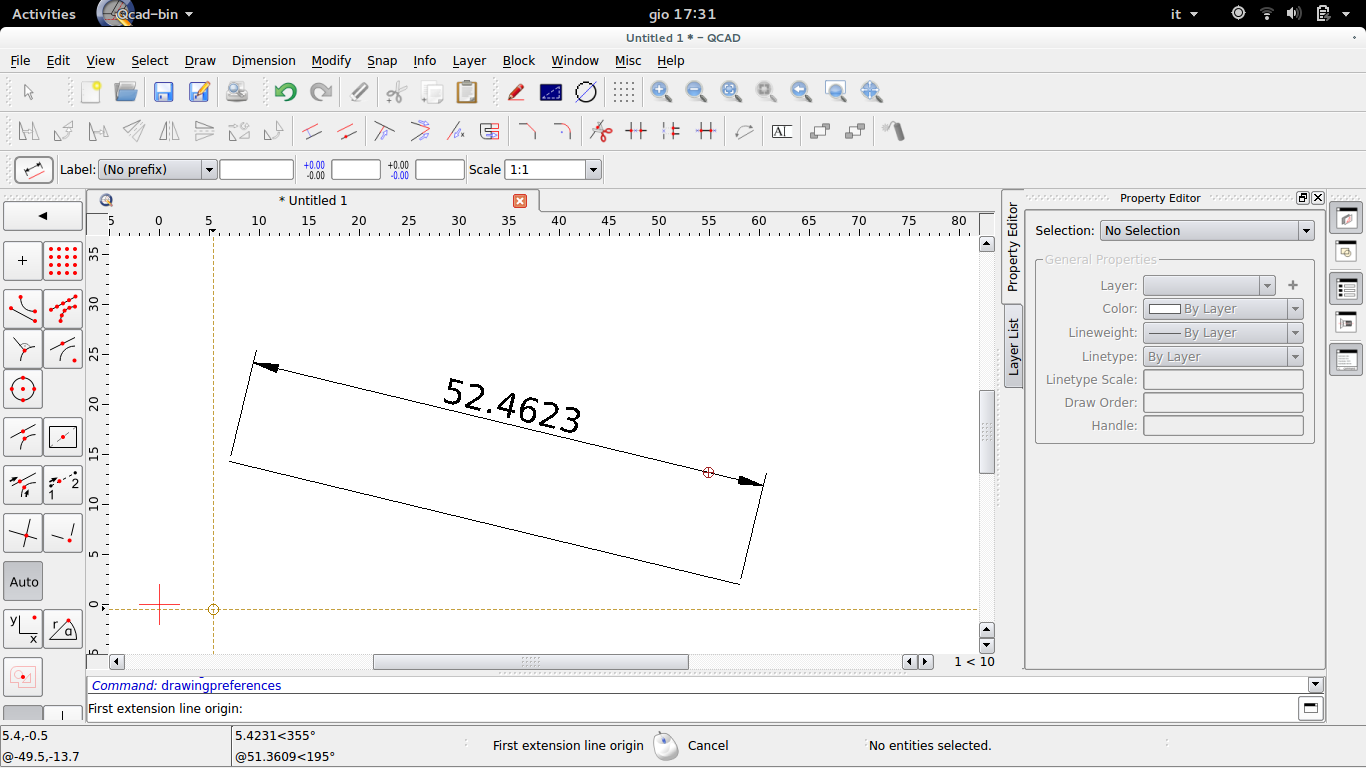Click the Redo arrow icon
This screenshot has height=768, width=1366.
pyautogui.click(x=321, y=92)
